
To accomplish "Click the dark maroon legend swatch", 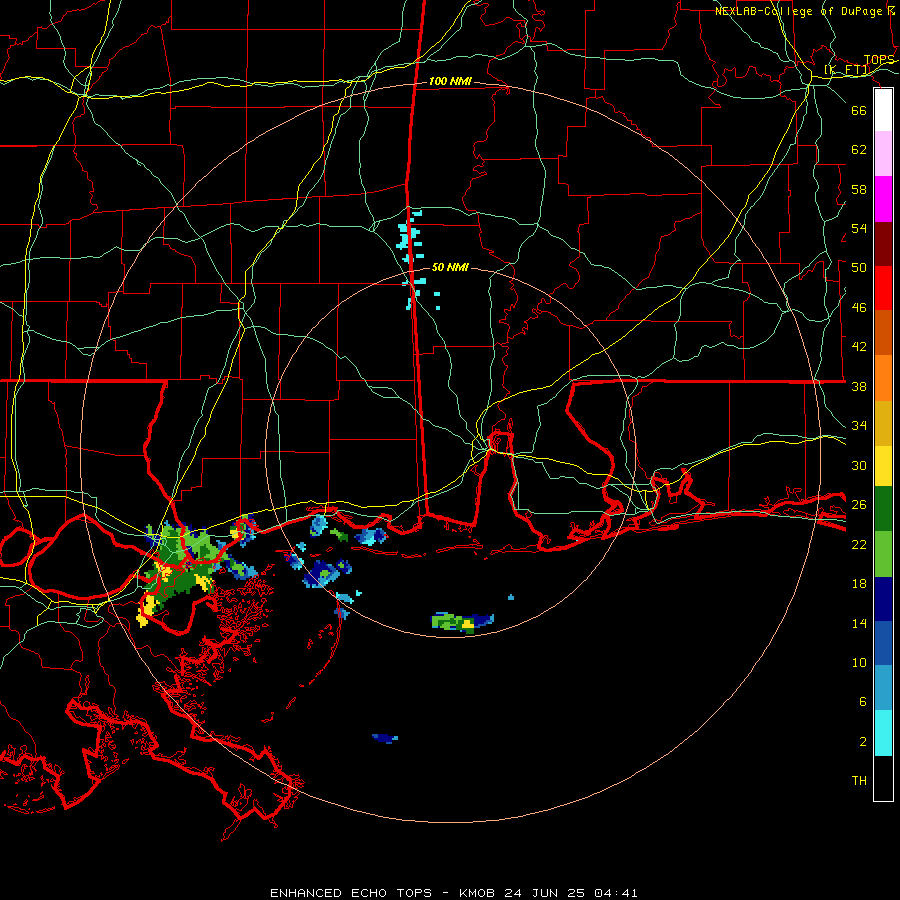I will click(x=883, y=243).
